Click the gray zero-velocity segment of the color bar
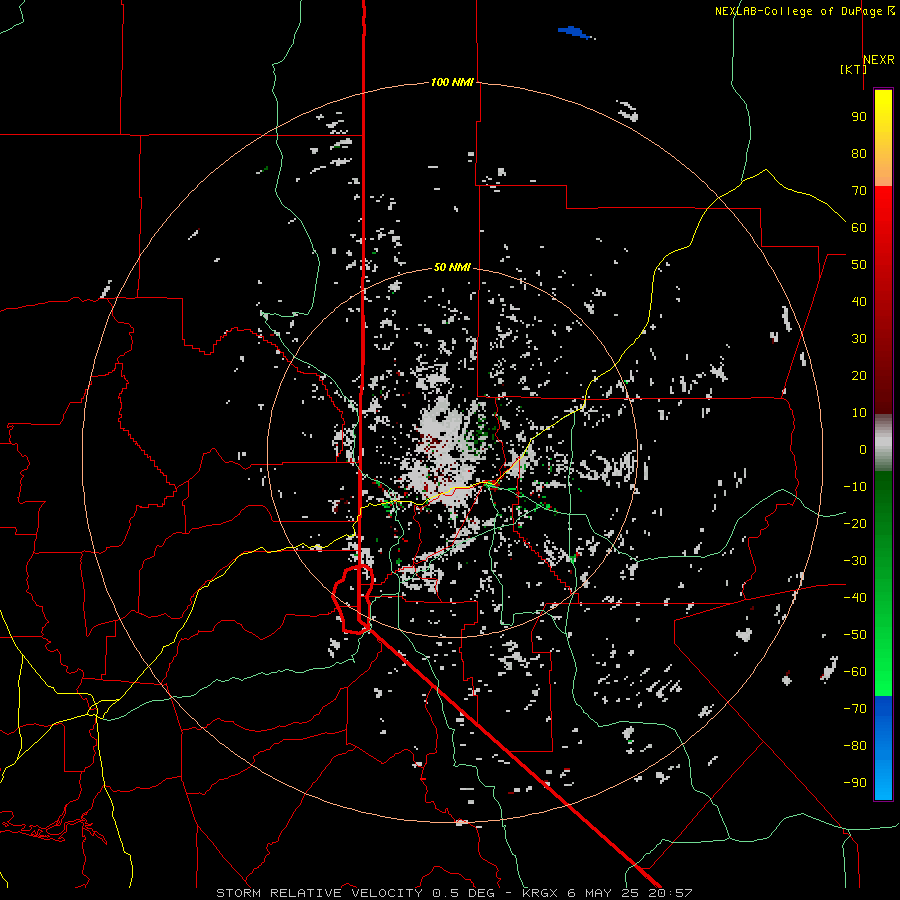 (883, 443)
